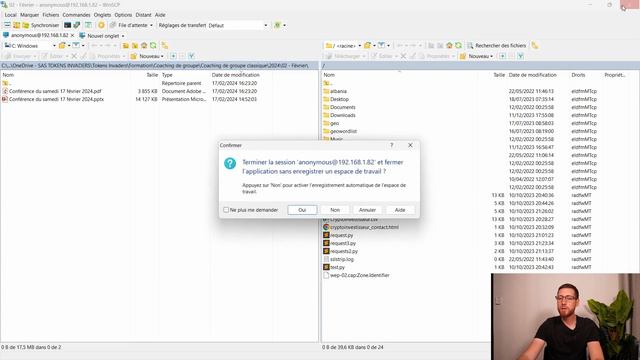Click Annuler in the Confirmer dialog
Viewport: 640px width, 360px height.
367,210
